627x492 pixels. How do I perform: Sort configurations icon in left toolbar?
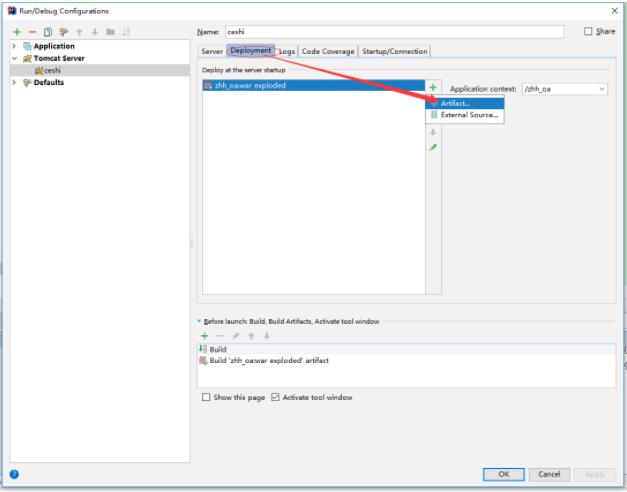126,32
